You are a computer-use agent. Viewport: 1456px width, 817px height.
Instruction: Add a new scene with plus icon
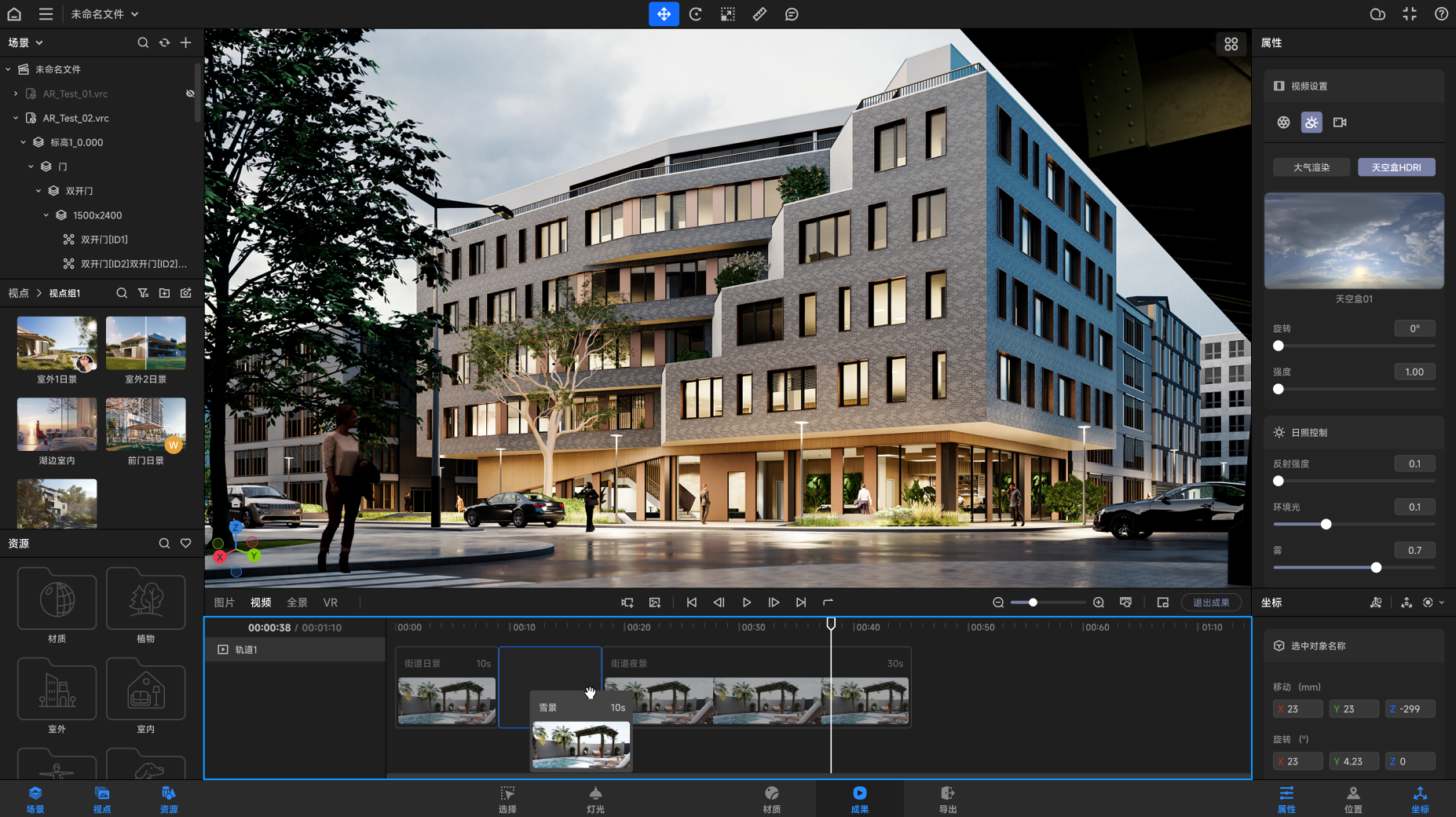point(185,42)
